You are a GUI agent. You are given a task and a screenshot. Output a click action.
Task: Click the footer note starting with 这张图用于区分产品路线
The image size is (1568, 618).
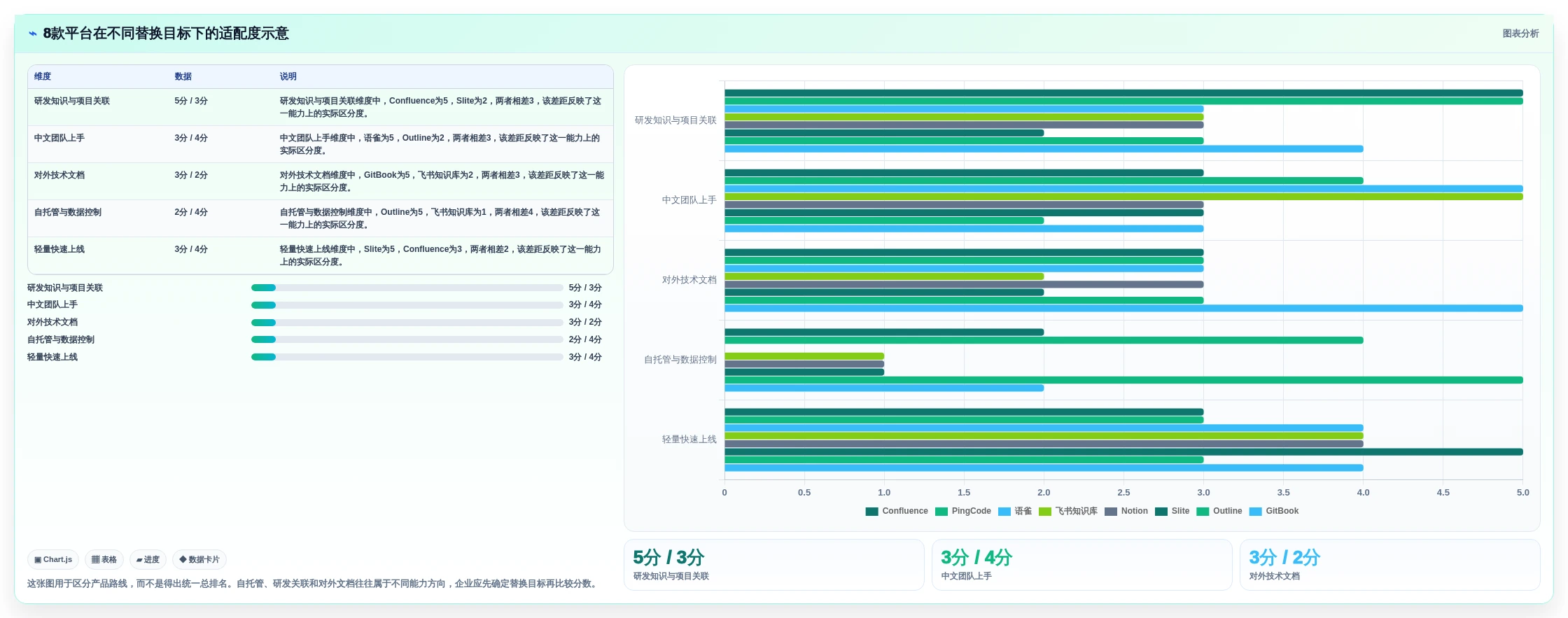coord(314,584)
